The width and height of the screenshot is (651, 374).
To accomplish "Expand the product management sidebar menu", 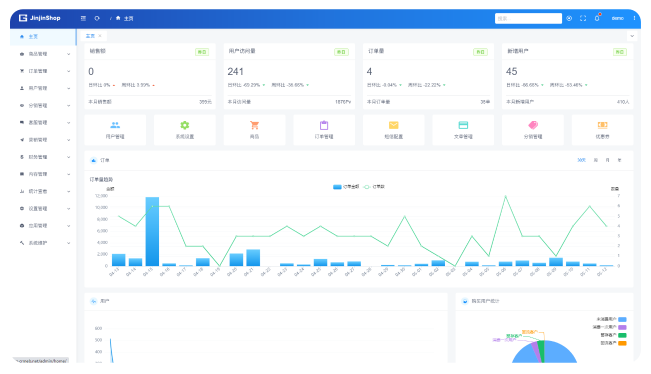I will pos(43,54).
